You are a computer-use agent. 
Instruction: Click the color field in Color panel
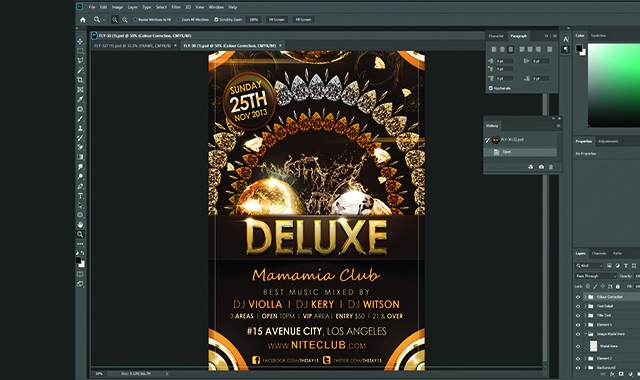(x=614, y=85)
